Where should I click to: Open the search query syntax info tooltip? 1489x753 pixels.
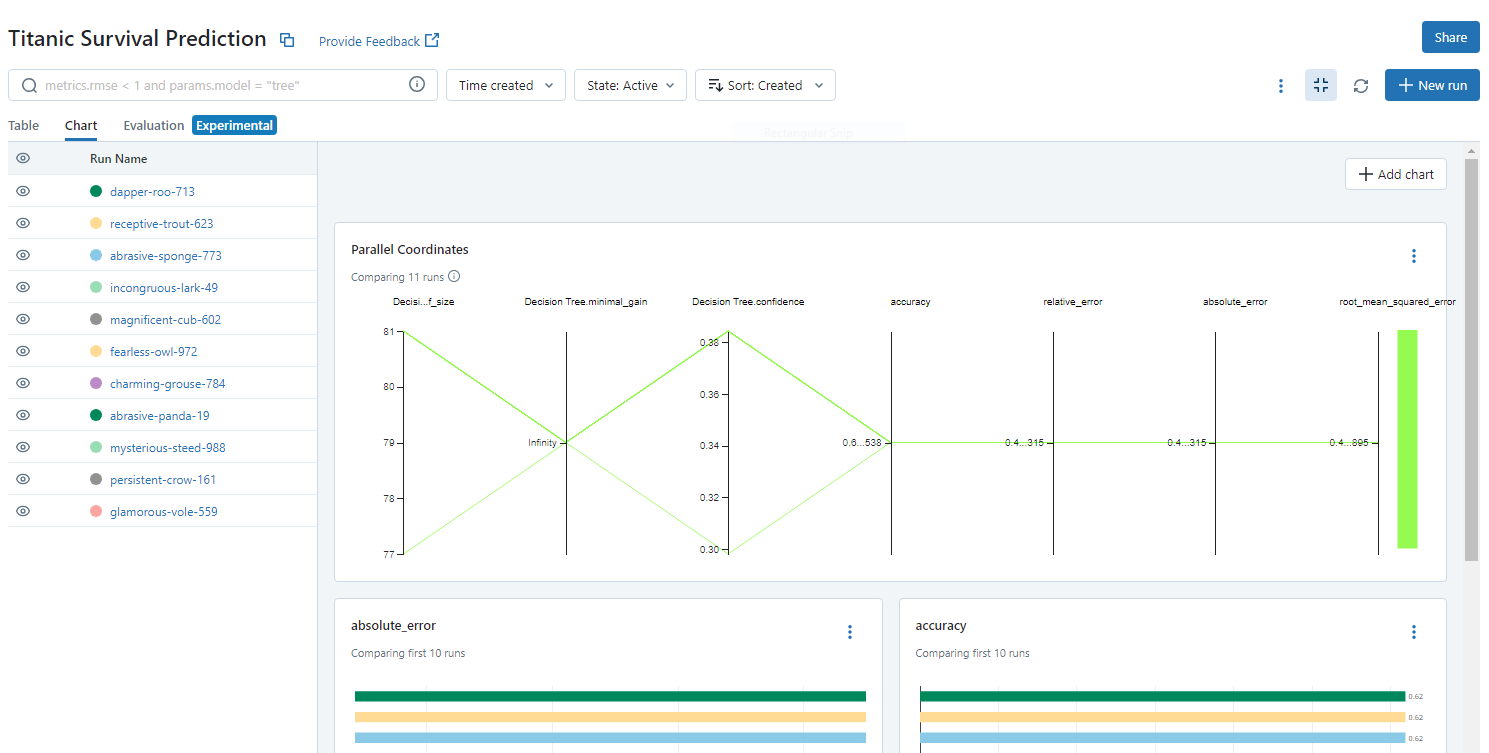click(417, 84)
